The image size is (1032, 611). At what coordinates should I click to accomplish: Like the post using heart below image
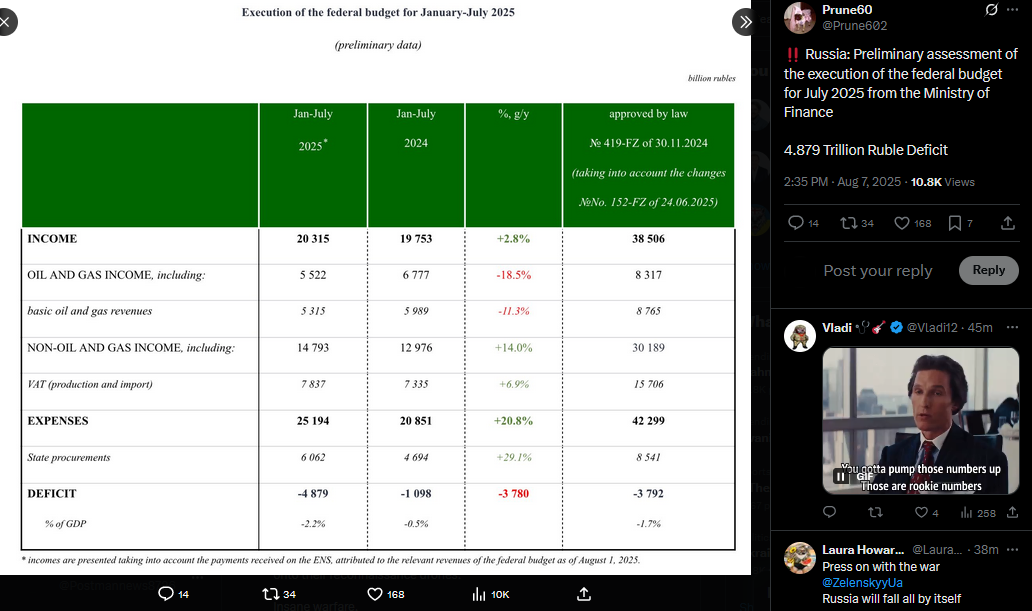click(386, 594)
